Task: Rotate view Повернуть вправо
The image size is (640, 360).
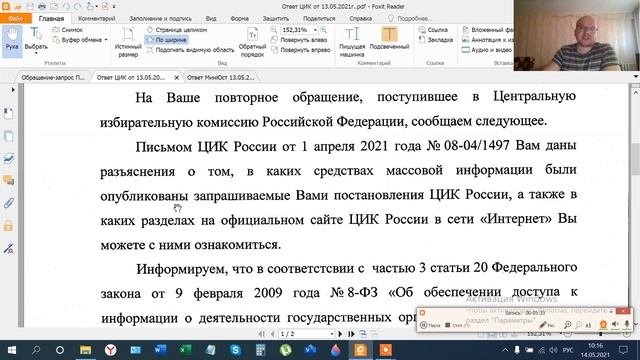Action: [x=300, y=50]
